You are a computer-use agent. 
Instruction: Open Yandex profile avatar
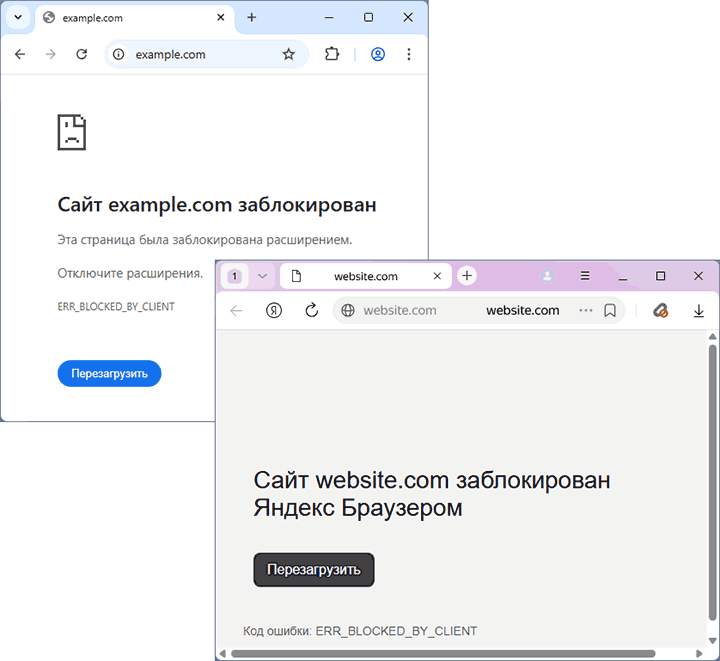[547, 275]
